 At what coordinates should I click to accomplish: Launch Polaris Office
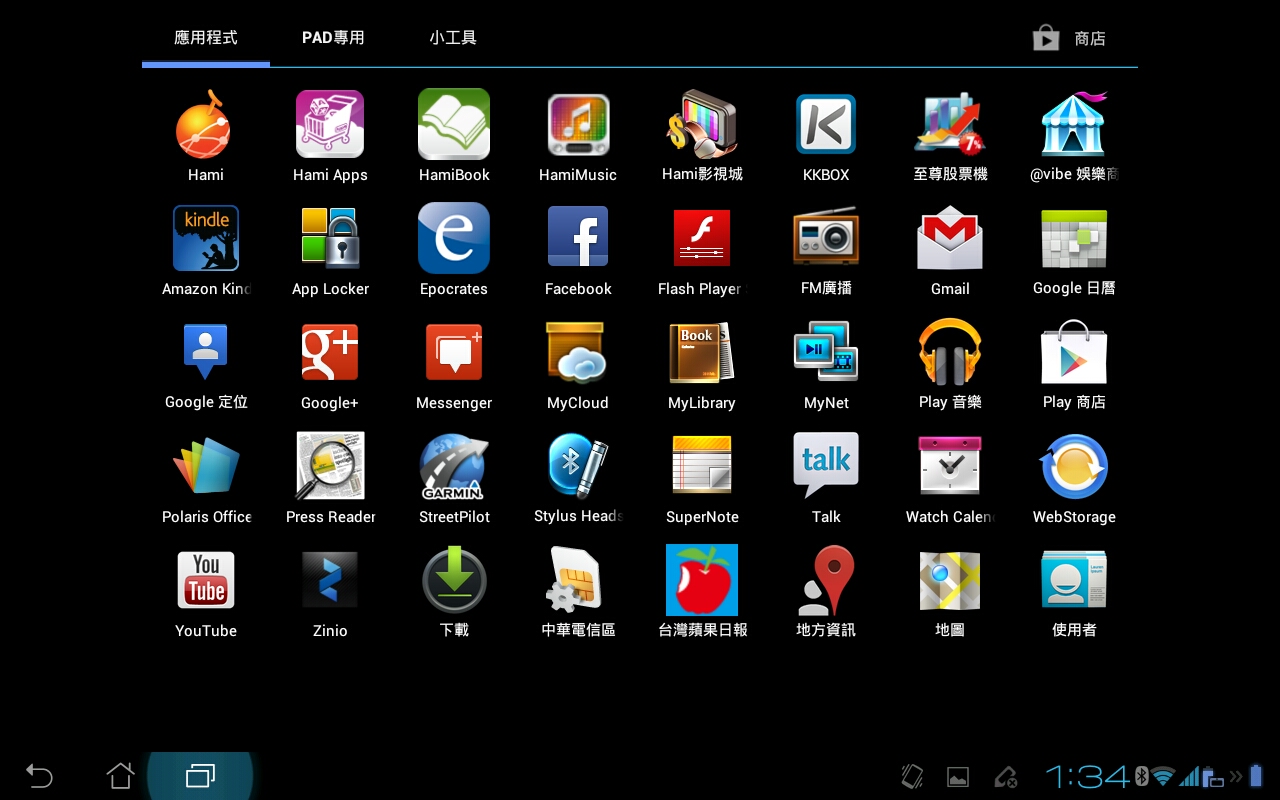pyautogui.click(x=206, y=466)
